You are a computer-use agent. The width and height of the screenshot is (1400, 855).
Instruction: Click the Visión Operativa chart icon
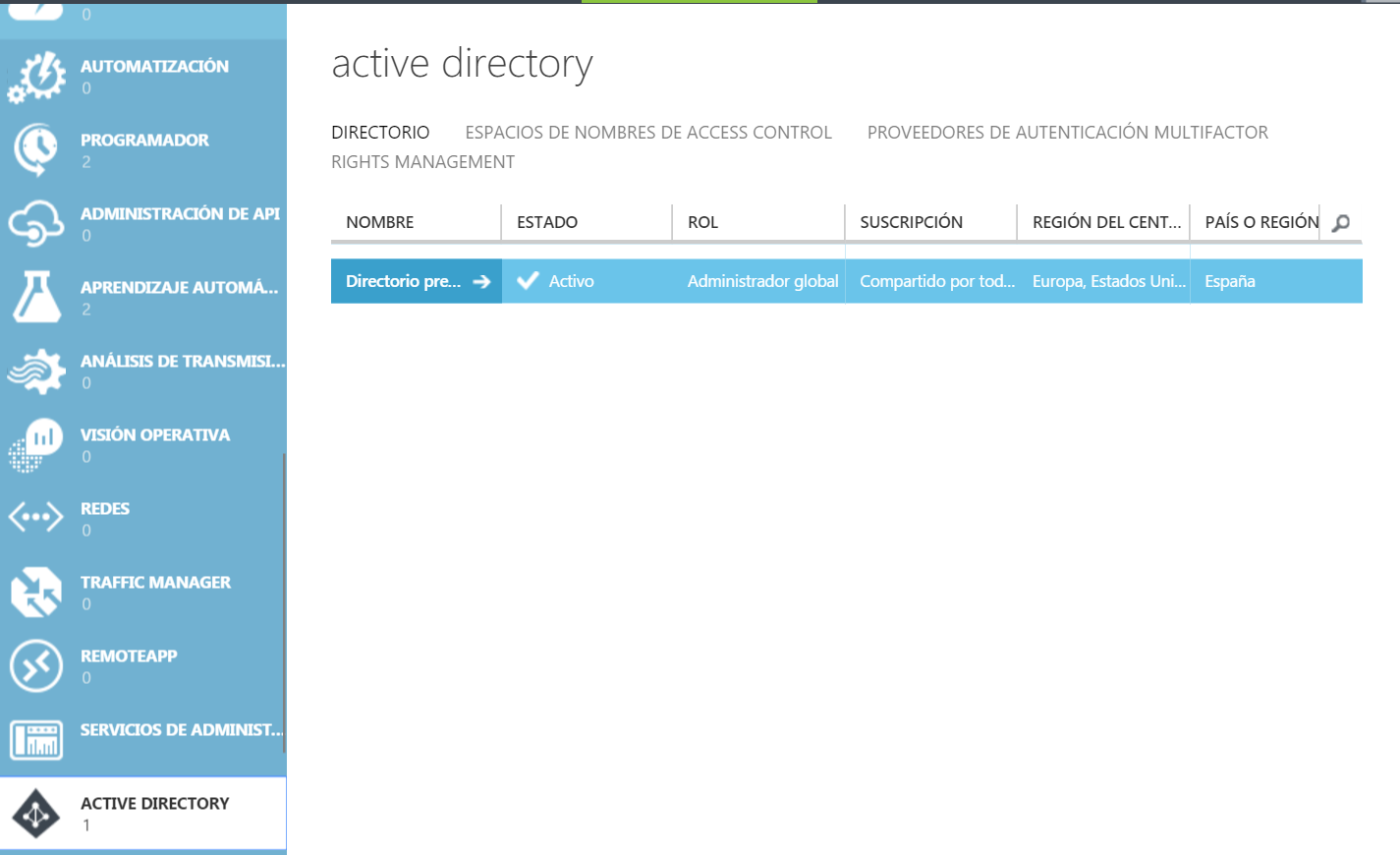pos(36,445)
